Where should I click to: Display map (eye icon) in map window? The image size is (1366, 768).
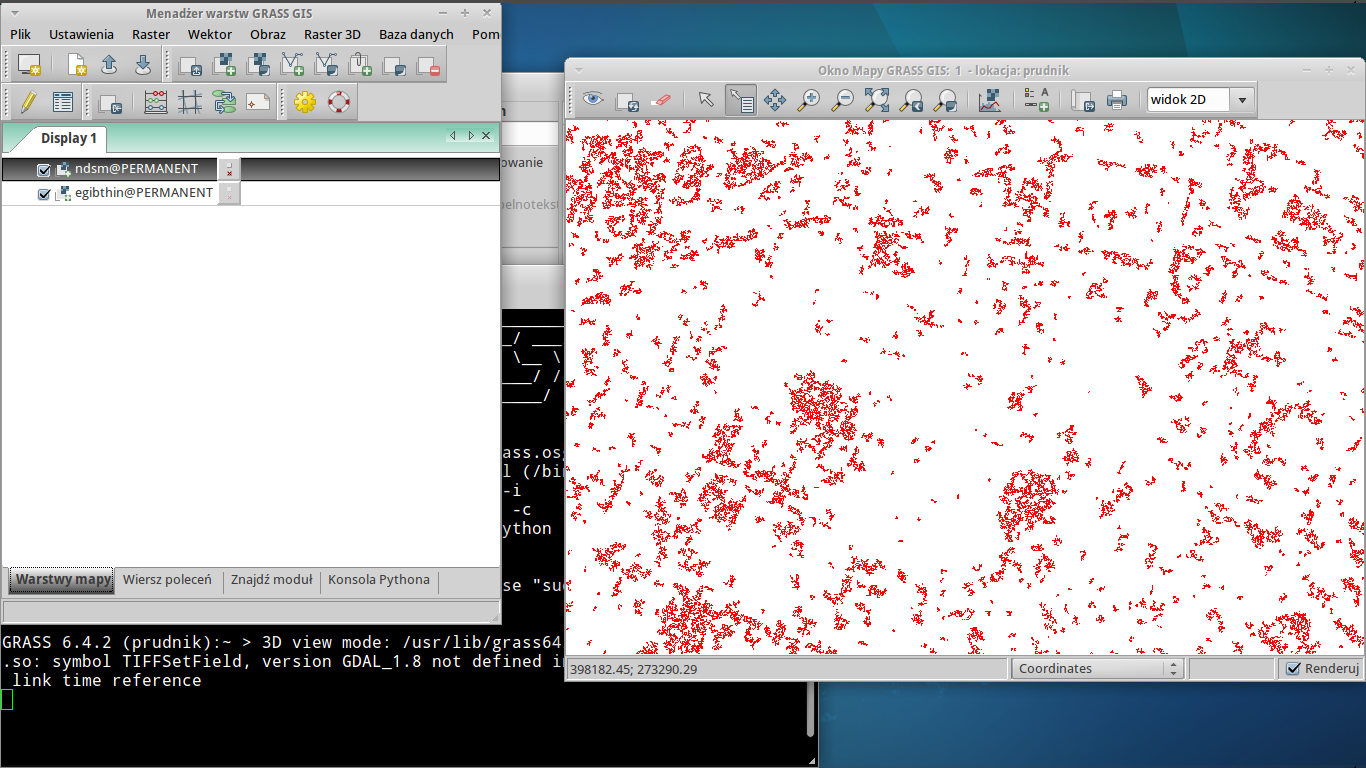(594, 99)
